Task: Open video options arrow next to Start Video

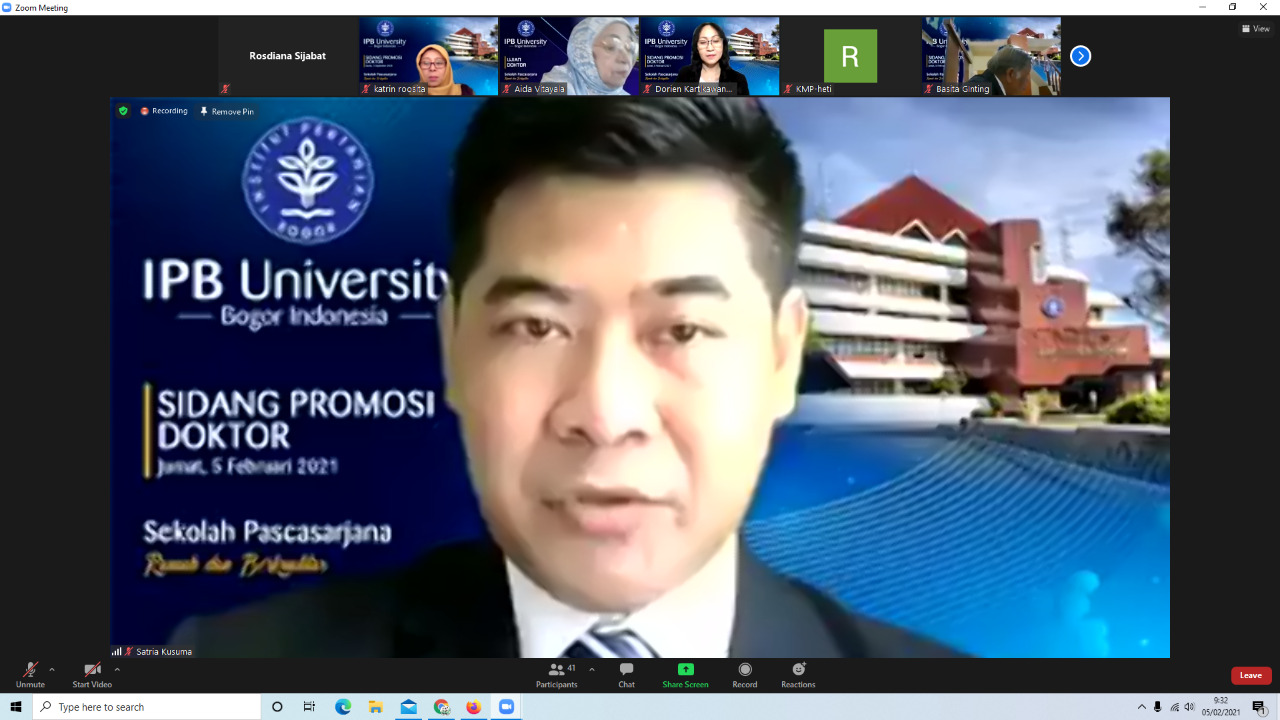Action: 117,669
